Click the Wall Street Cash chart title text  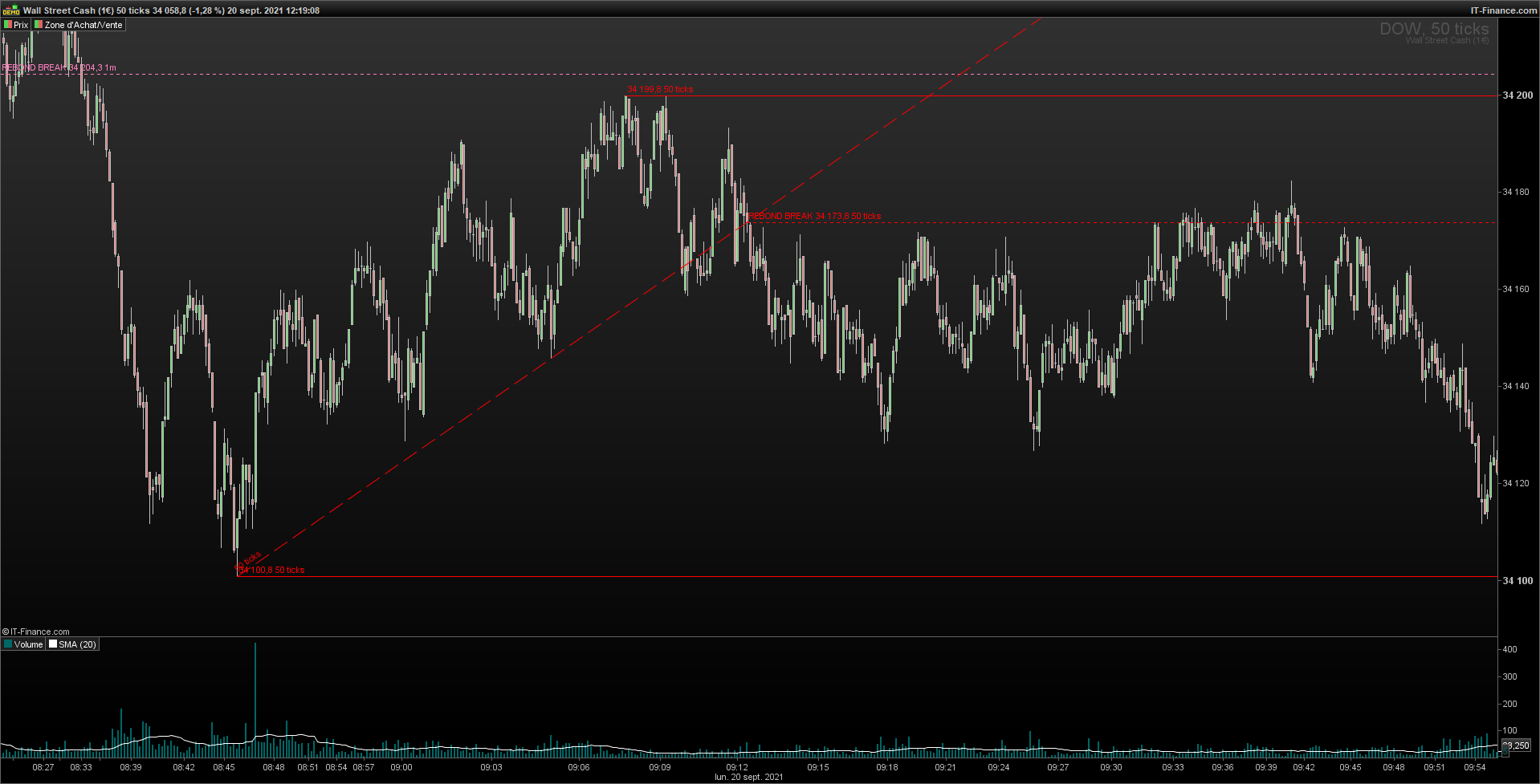[171, 10]
